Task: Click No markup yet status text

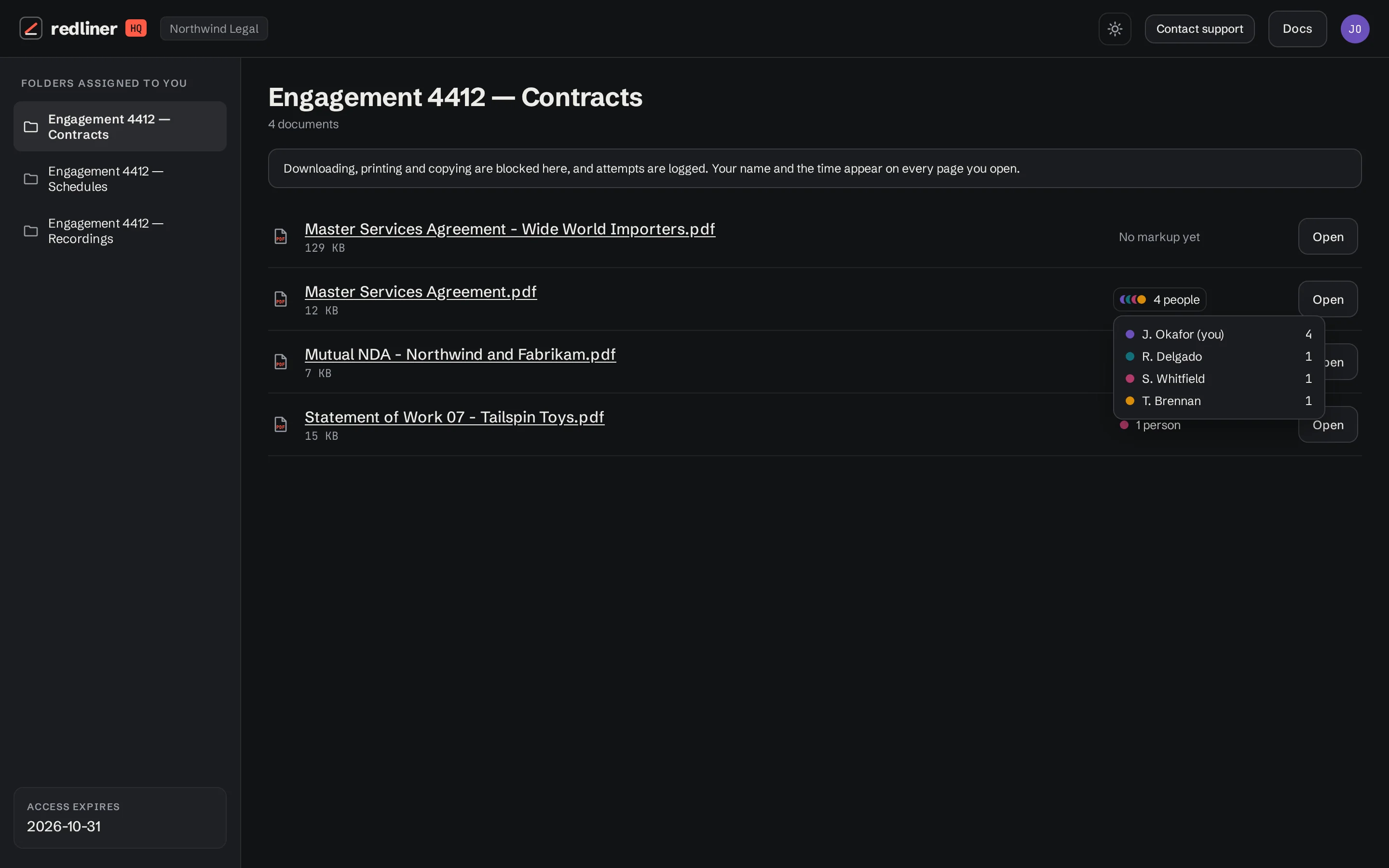Action: click(1159, 237)
